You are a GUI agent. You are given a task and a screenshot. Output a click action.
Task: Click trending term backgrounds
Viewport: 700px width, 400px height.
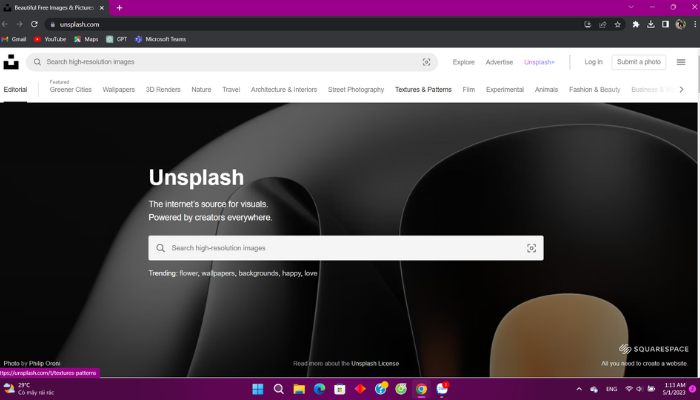258,273
